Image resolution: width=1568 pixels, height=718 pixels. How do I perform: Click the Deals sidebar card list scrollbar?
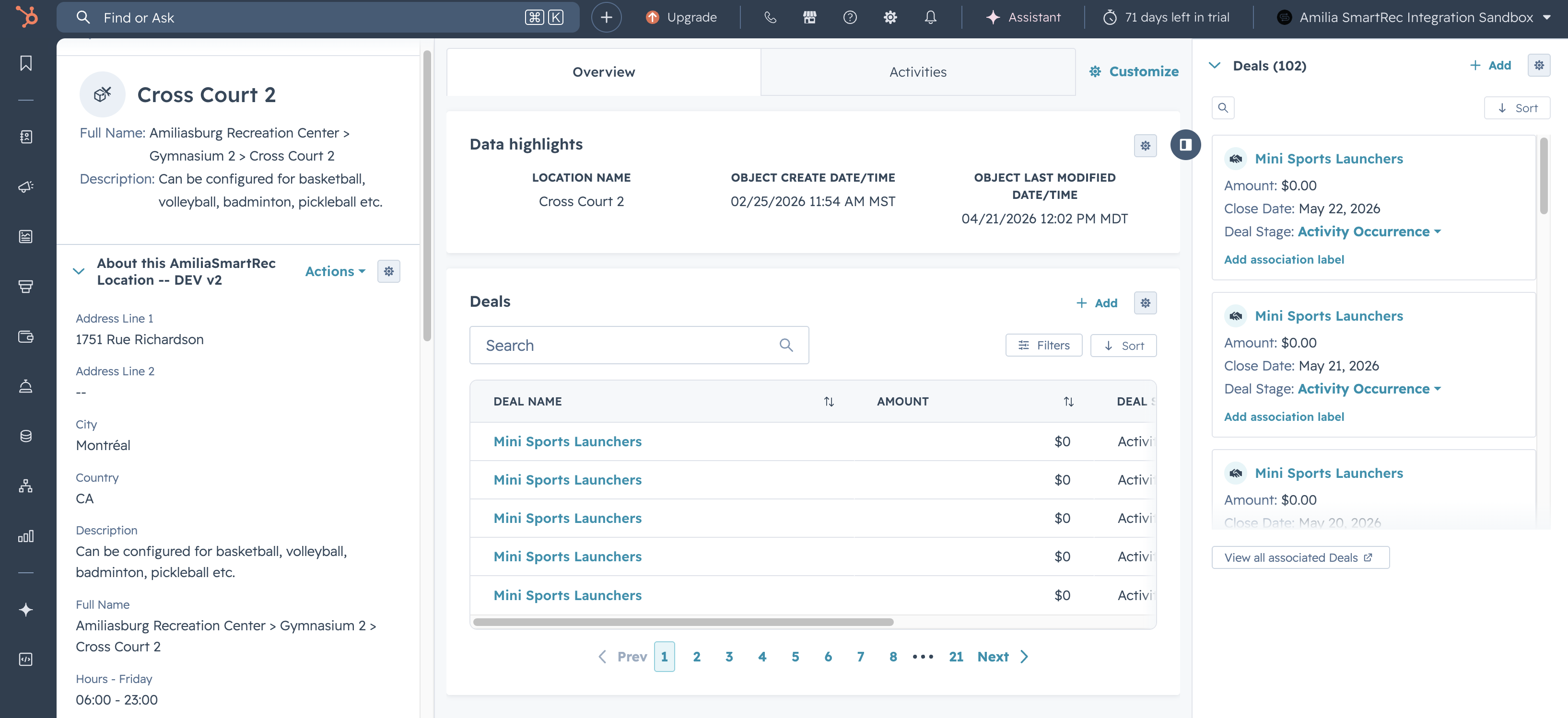click(1544, 176)
